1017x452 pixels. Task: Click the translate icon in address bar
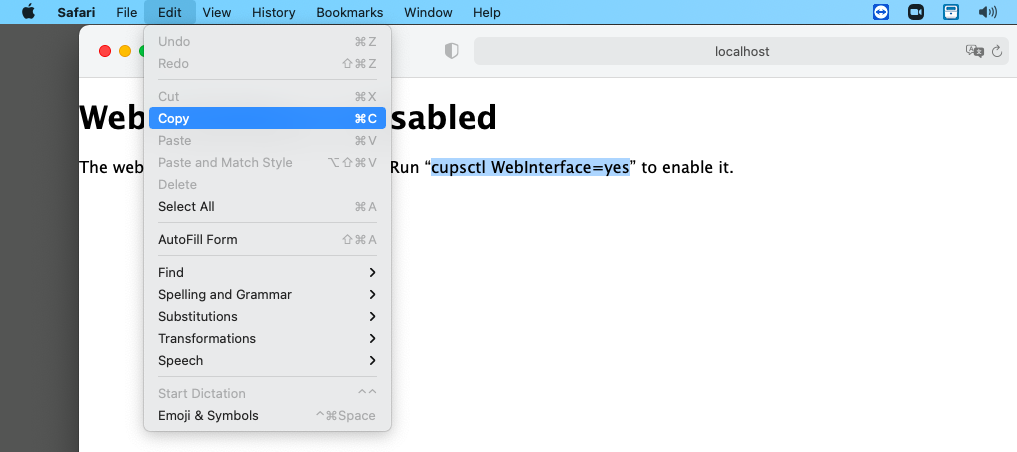coord(973,51)
